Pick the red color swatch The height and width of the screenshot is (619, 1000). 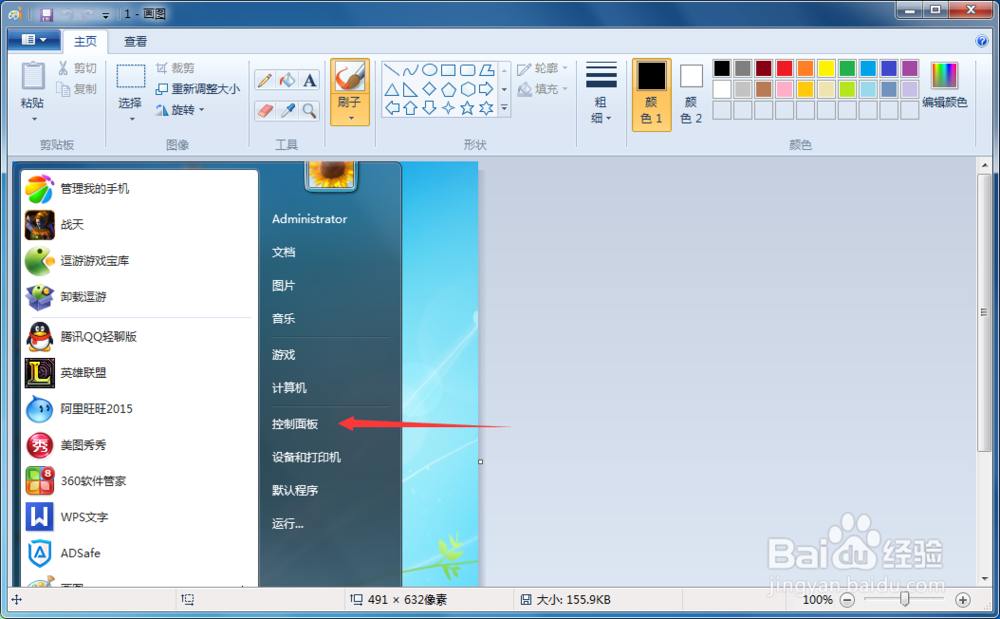point(784,68)
